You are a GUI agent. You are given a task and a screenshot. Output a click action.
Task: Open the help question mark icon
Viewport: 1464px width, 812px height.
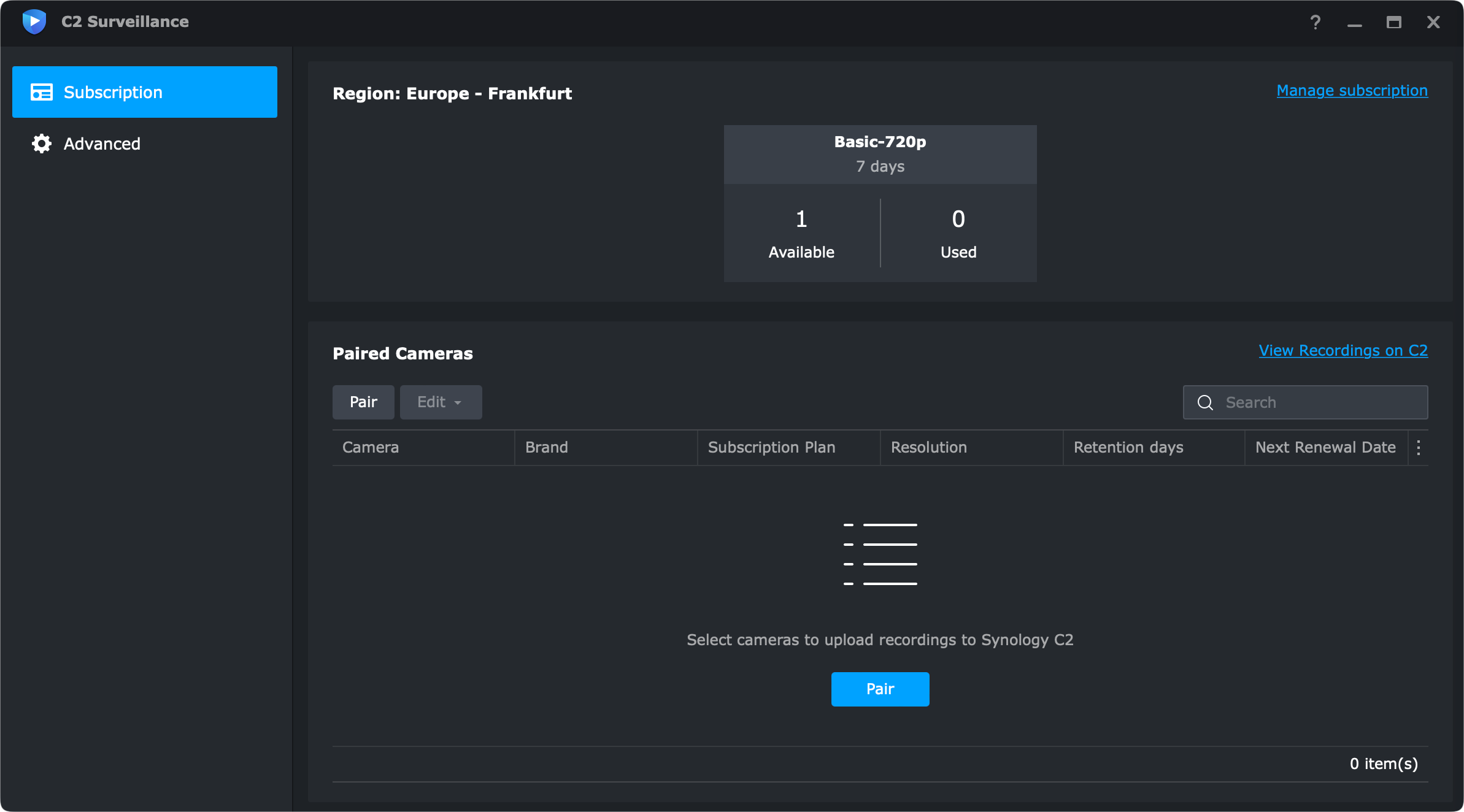pyautogui.click(x=1315, y=23)
